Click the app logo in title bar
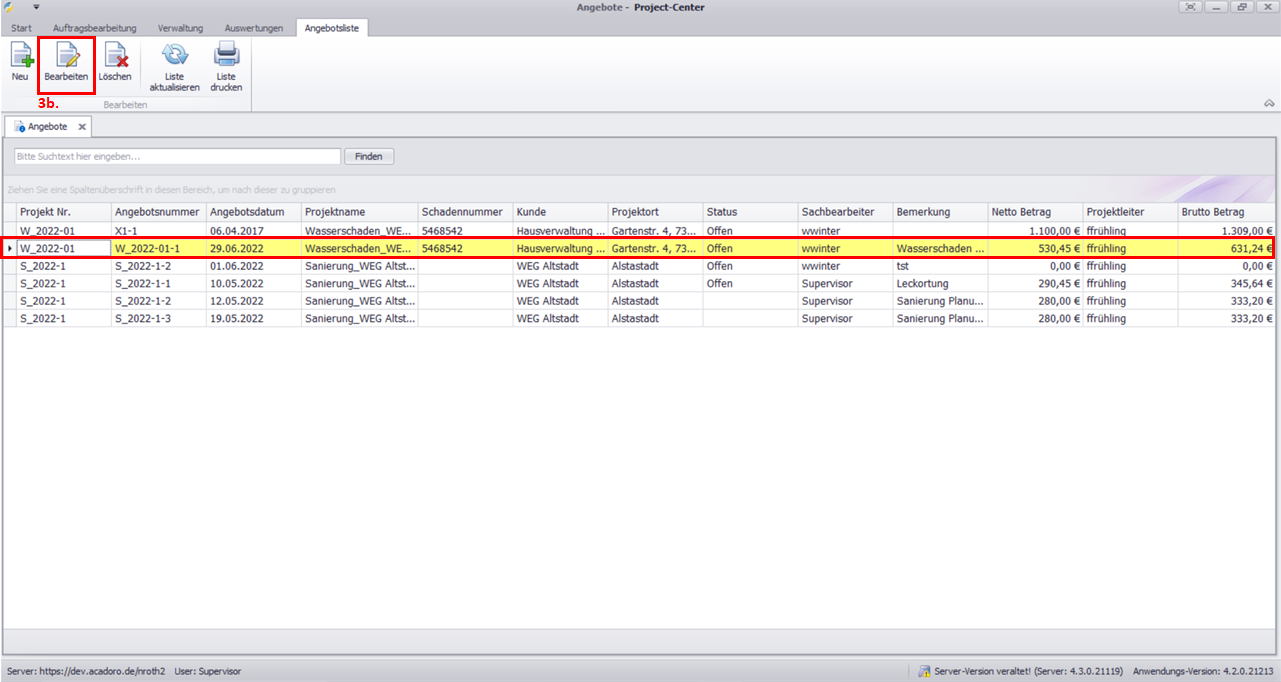This screenshot has height=682, width=1281. (x=10, y=7)
